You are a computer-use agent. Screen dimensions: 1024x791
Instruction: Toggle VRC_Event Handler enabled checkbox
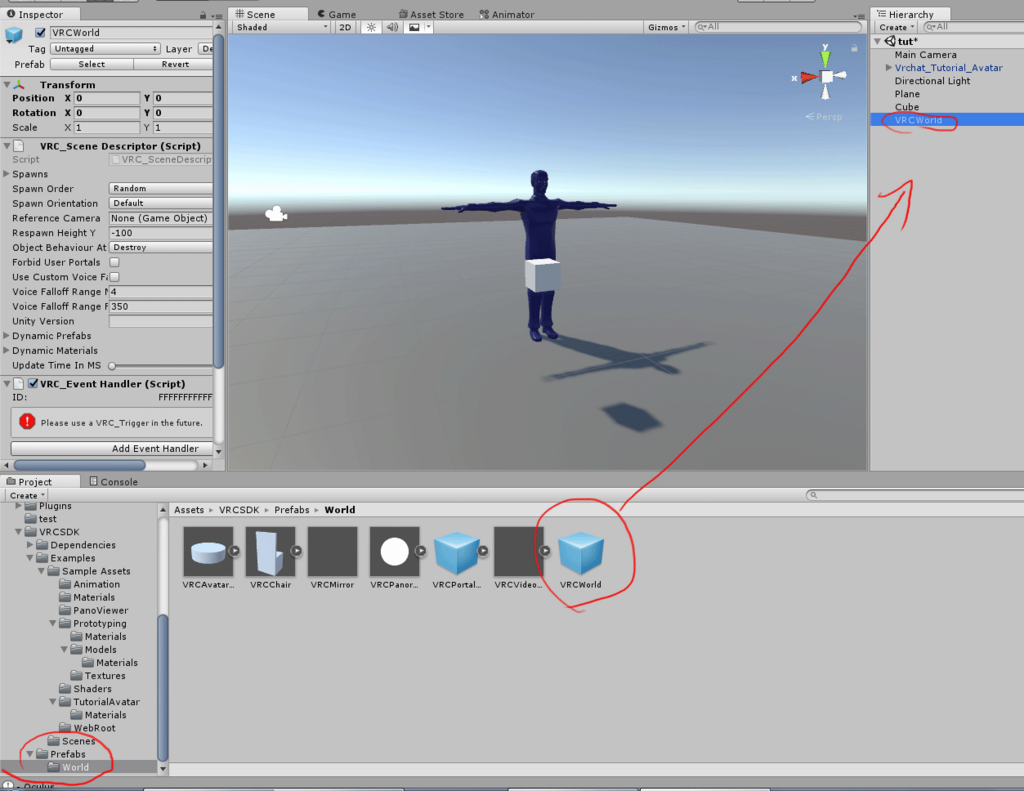[x=33, y=383]
